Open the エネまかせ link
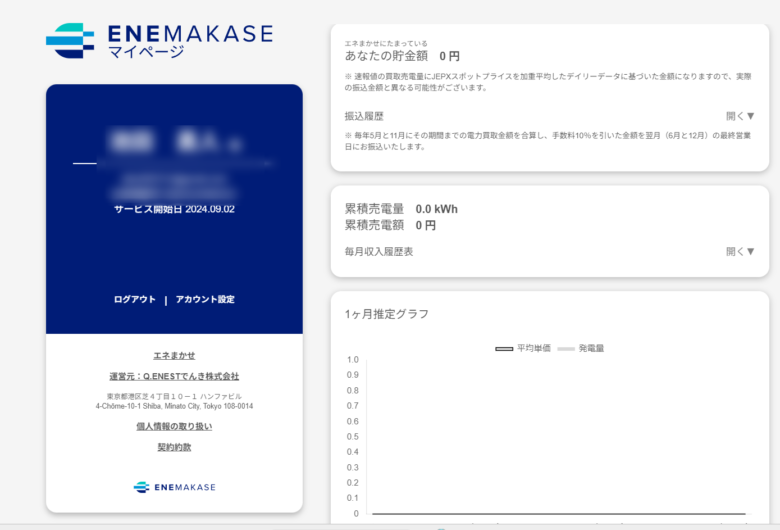The width and height of the screenshot is (780, 530). (x=174, y=355)
